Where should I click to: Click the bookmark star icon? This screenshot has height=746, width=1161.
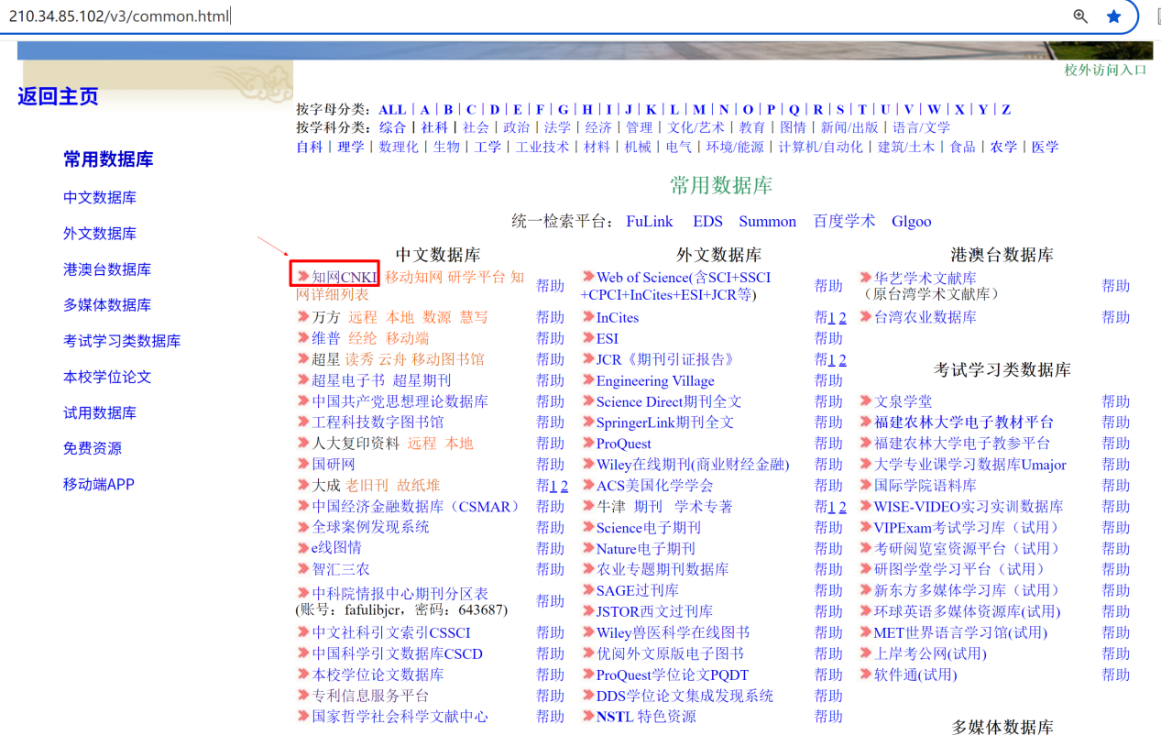1114,16
